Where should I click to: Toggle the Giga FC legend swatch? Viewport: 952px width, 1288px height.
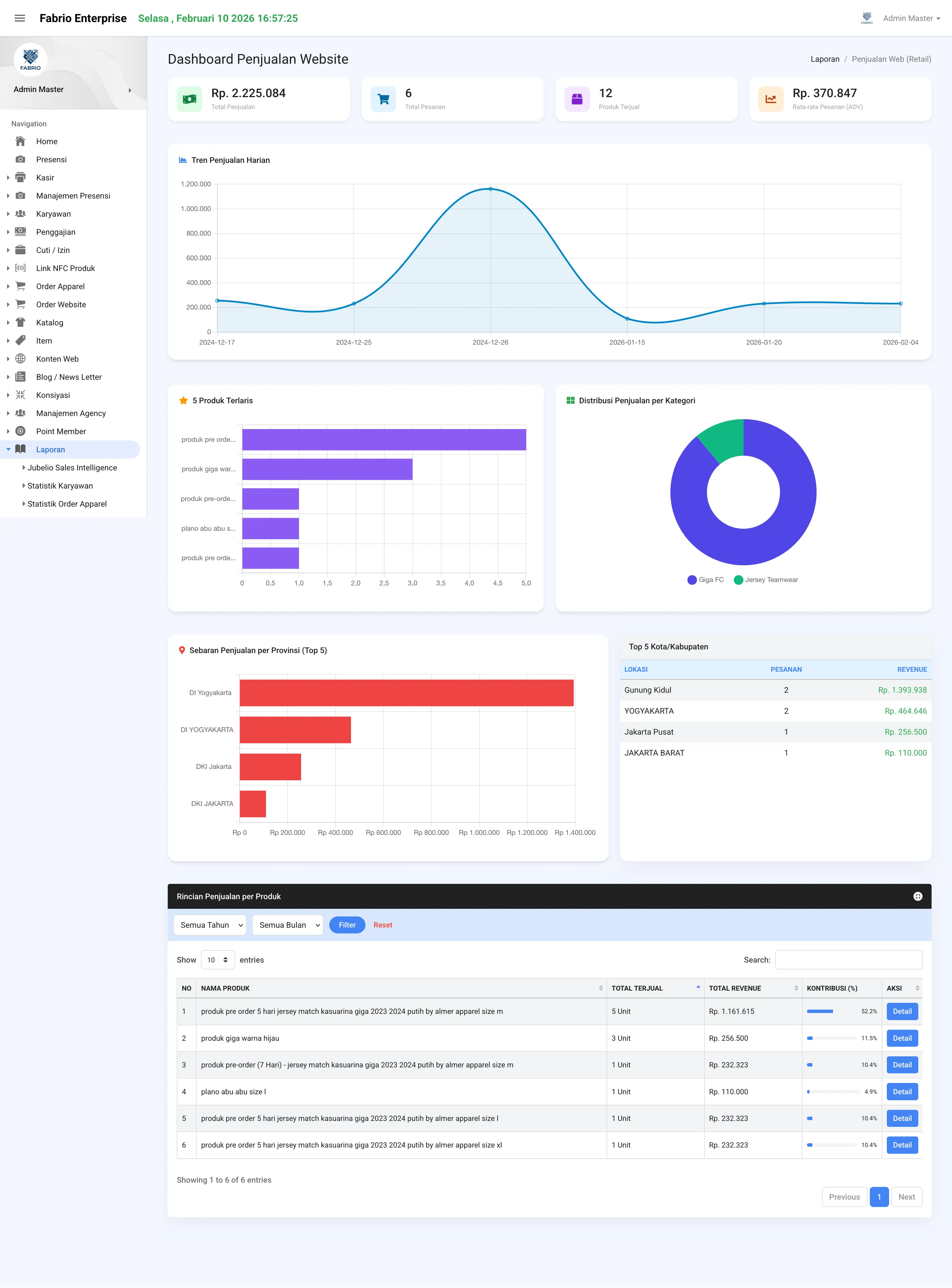coord(692,580)
